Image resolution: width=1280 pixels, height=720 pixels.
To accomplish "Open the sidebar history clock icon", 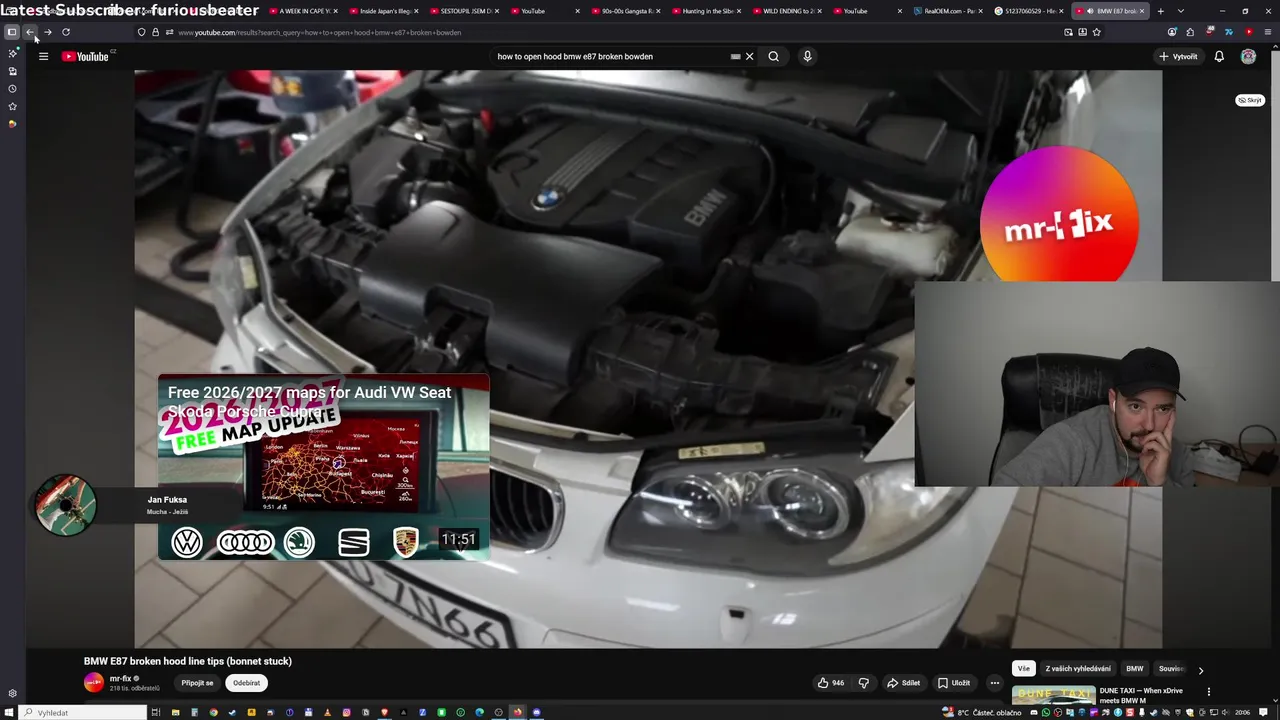I will (x=12, y=89).
